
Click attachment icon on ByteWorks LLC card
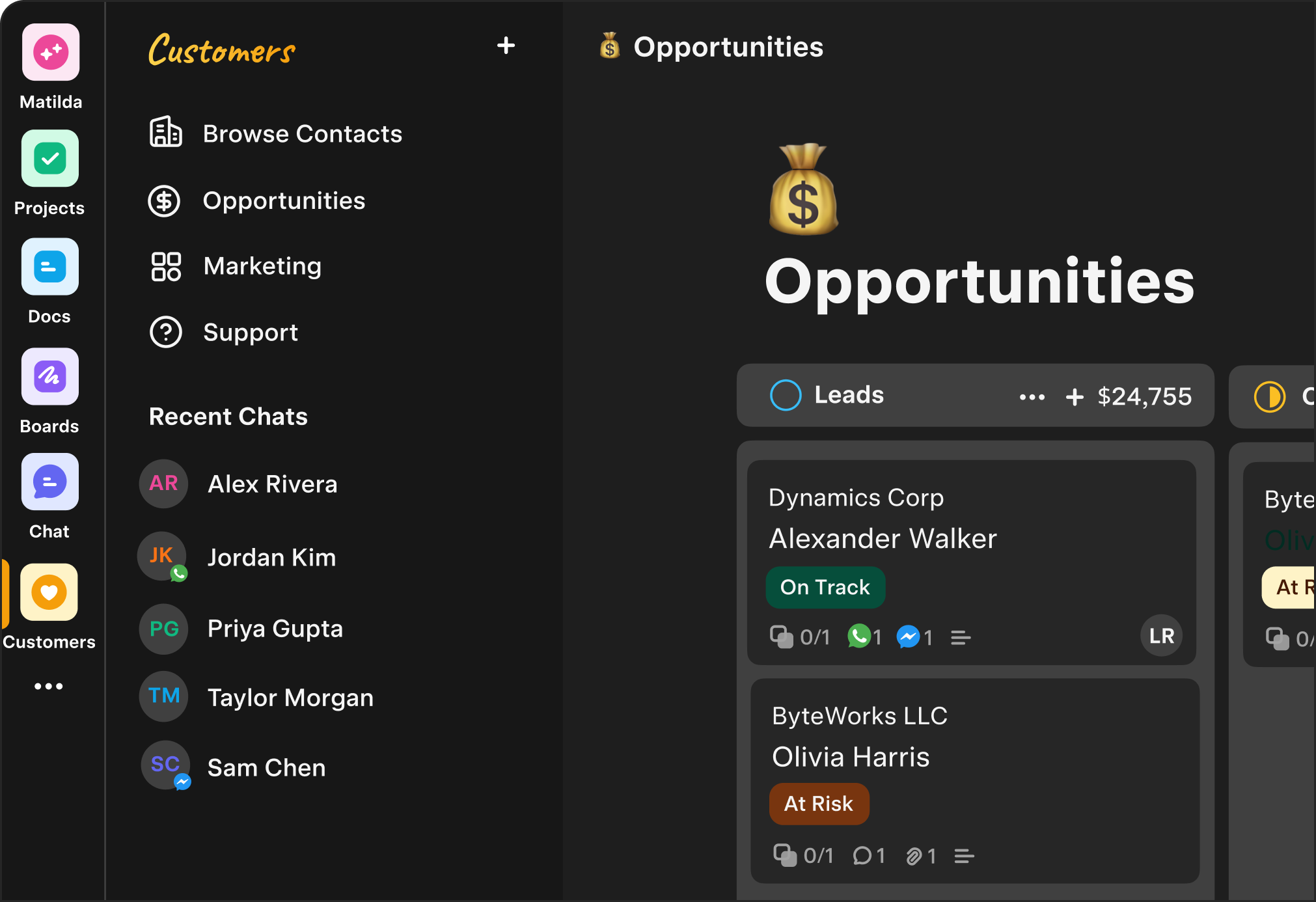tap(914, 856)
